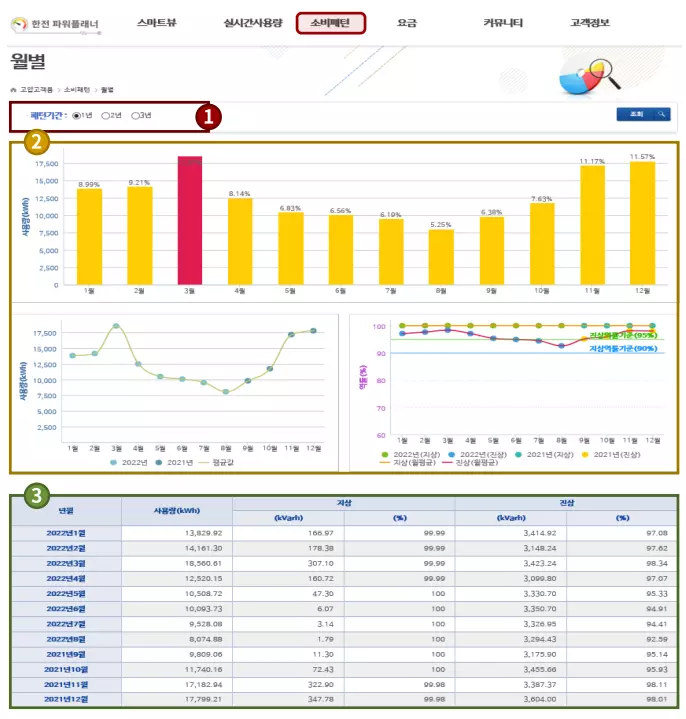The image size is (686, 719).
Task: Toggle the 2022년 series in line chart legend
Action: (x=129, y=463)
